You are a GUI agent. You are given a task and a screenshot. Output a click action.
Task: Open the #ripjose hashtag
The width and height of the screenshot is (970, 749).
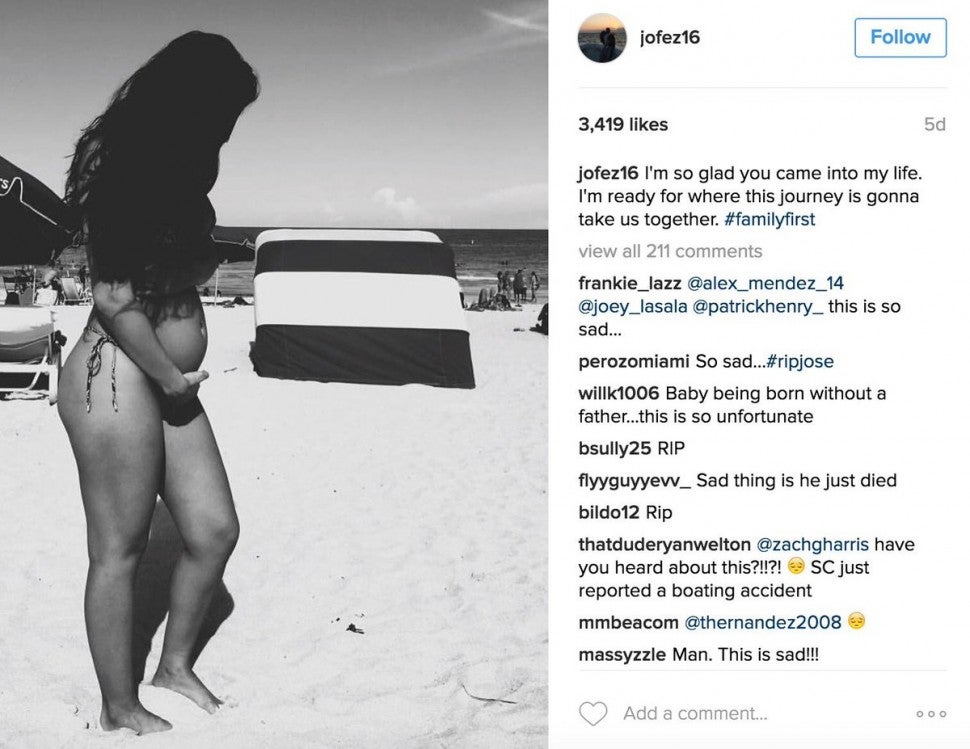point(800,361)
